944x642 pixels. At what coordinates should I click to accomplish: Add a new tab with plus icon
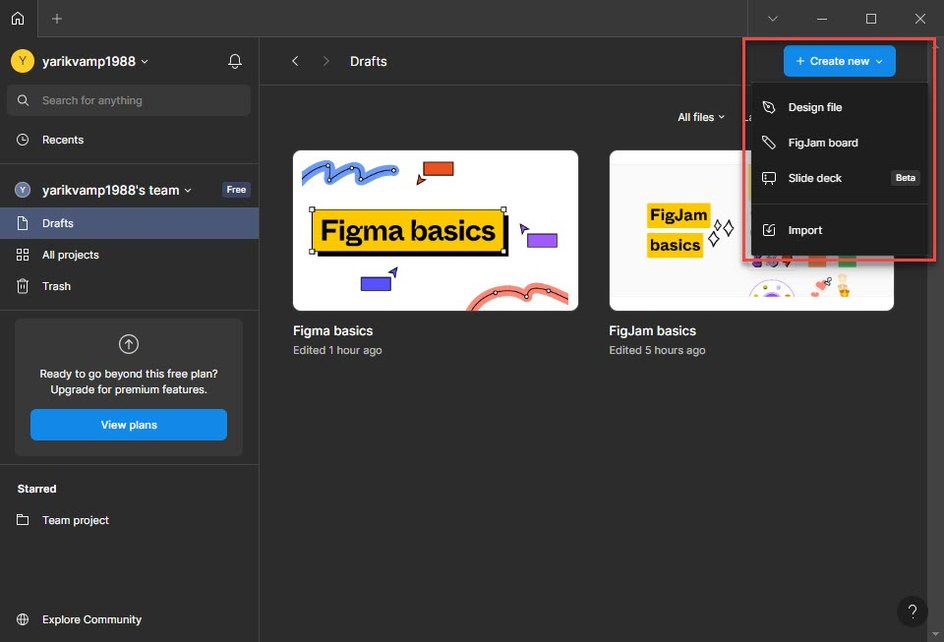coord(57,19)
